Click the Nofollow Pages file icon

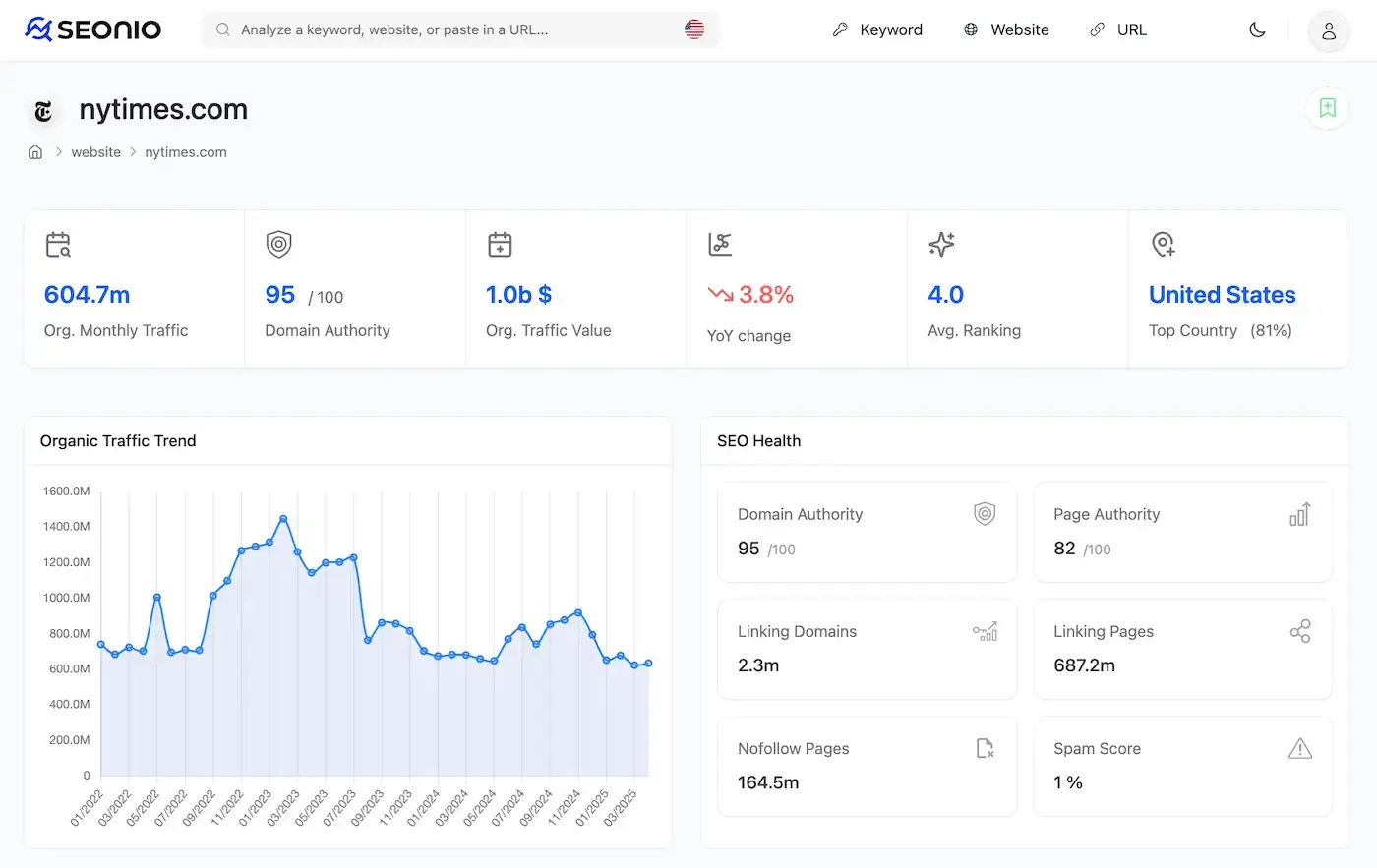pos(985,749)
